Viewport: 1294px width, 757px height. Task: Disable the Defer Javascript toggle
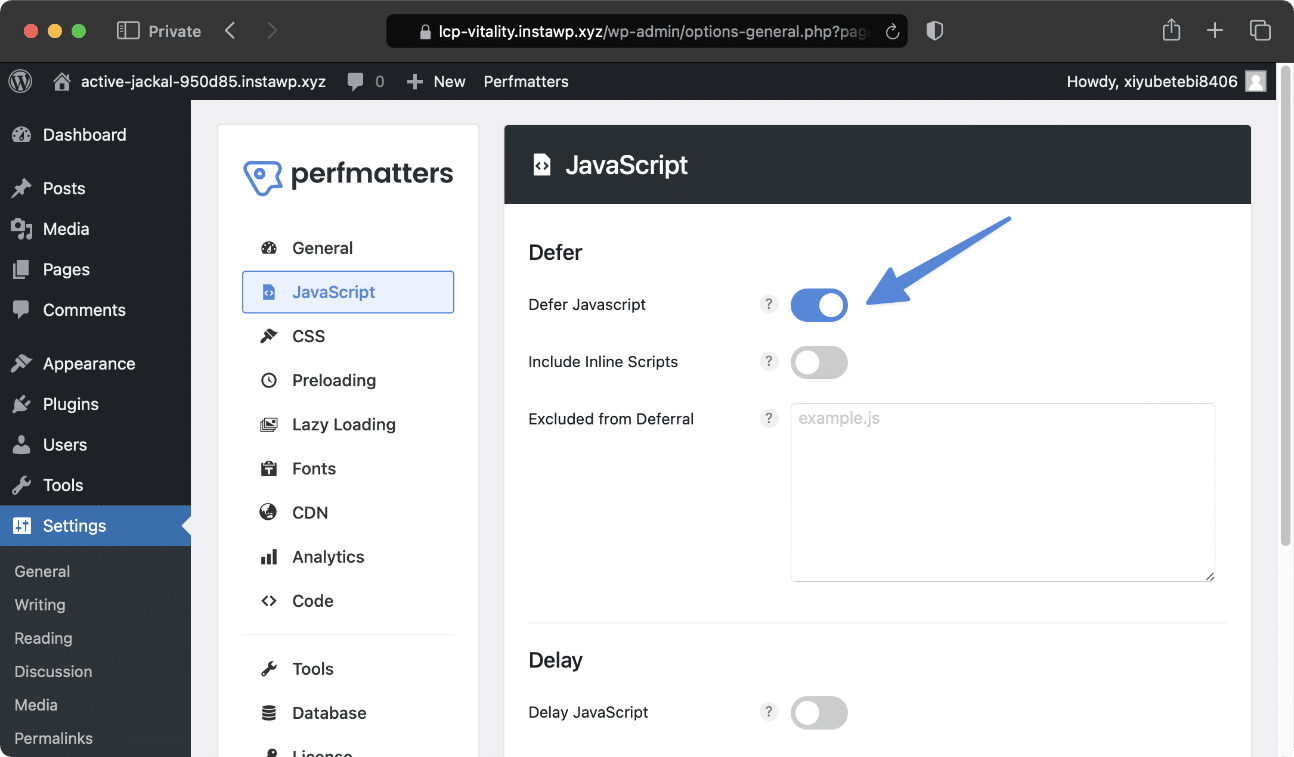819,305
